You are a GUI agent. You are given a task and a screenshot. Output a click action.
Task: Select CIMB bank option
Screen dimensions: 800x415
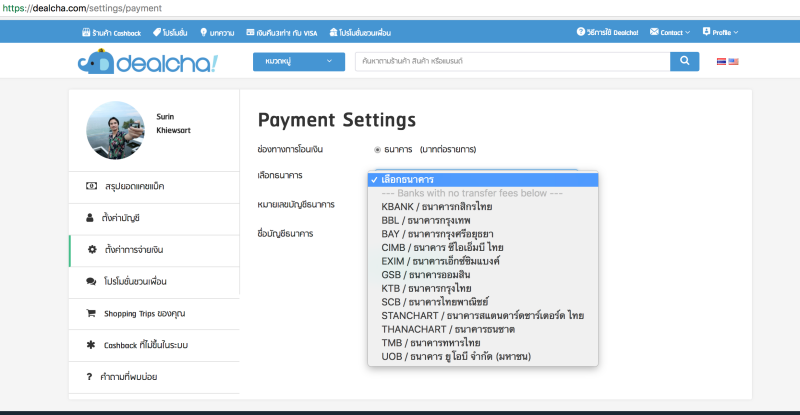tap(483, 248)
